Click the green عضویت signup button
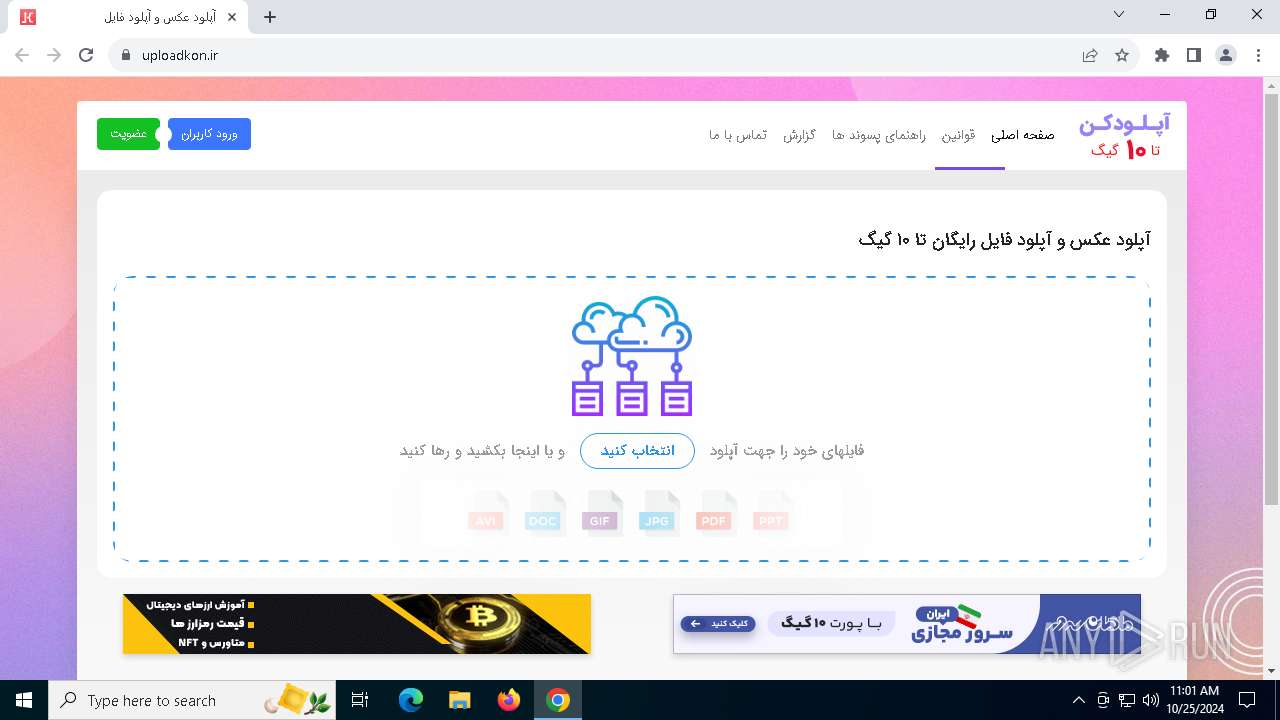This screenshot has height=720, width=1280. (x=128, y=134)
